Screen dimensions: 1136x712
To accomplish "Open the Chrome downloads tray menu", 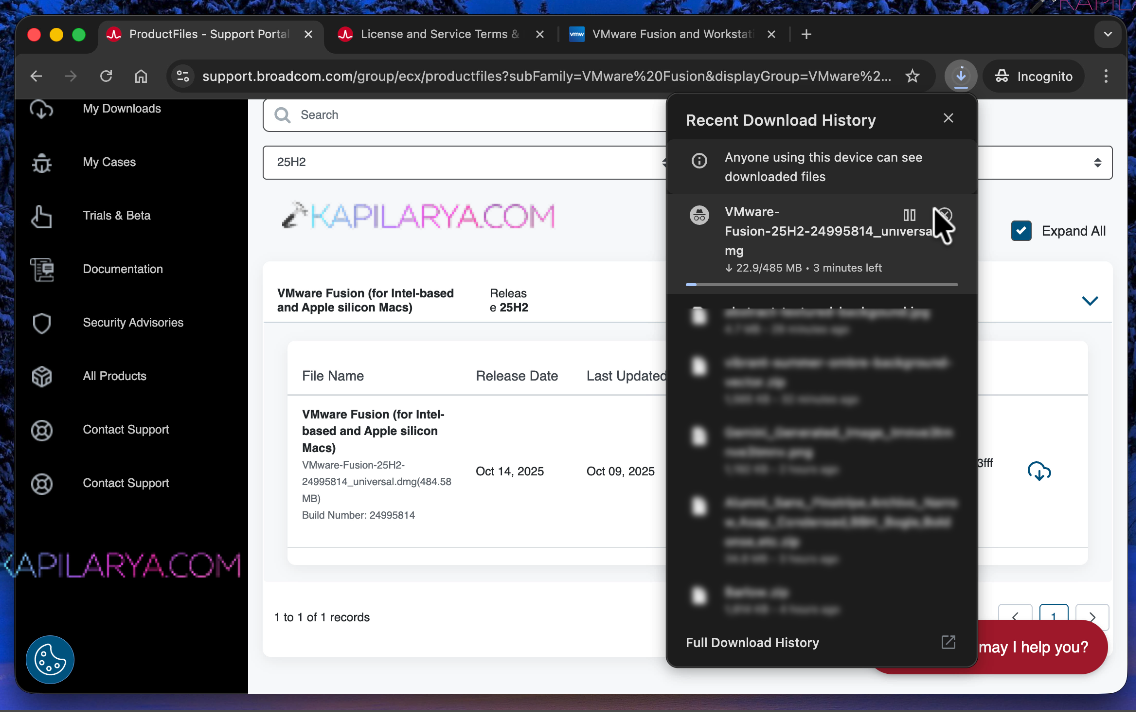I will [961, 75].
